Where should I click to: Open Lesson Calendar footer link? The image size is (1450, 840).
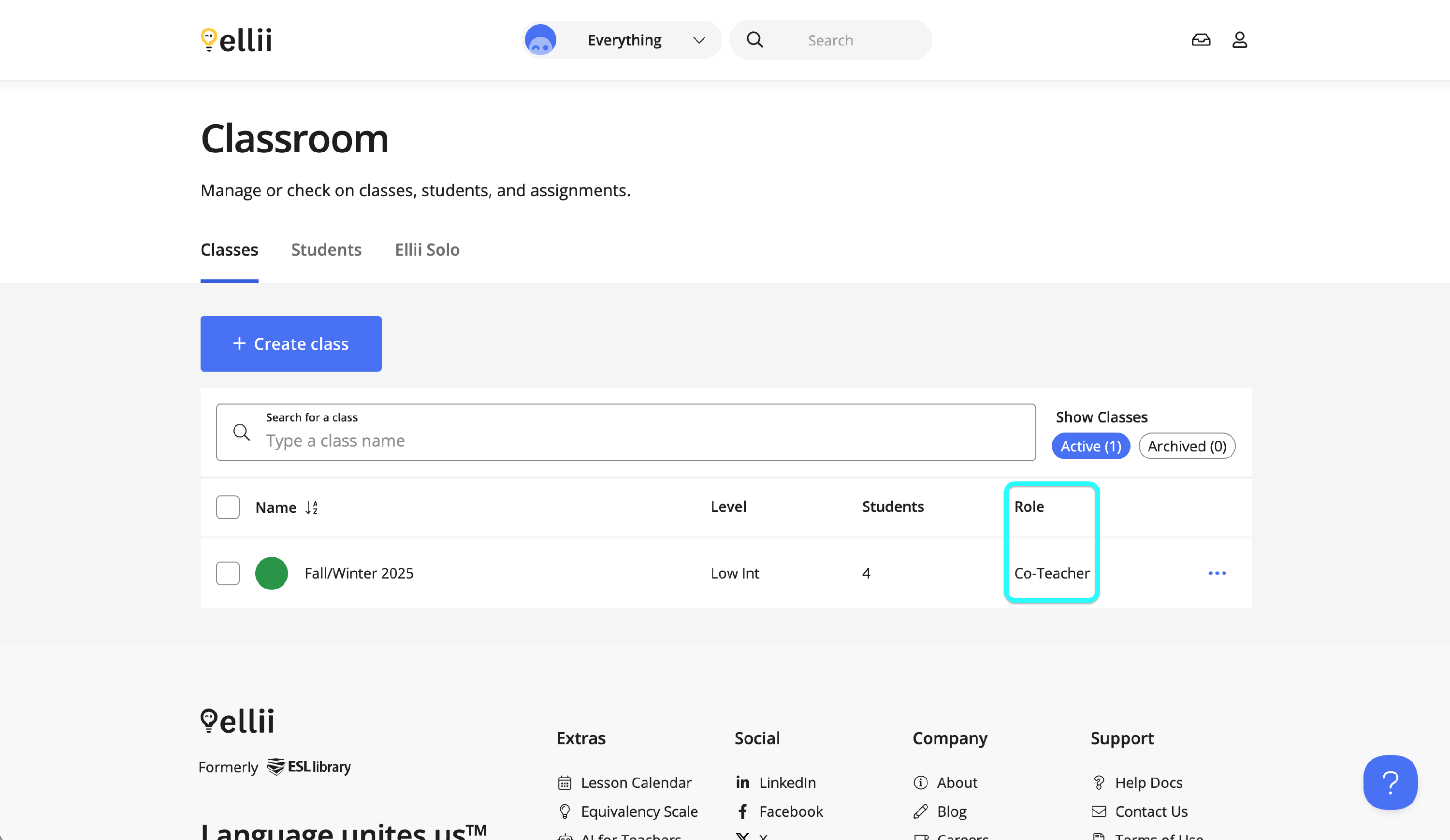point(636,782)
